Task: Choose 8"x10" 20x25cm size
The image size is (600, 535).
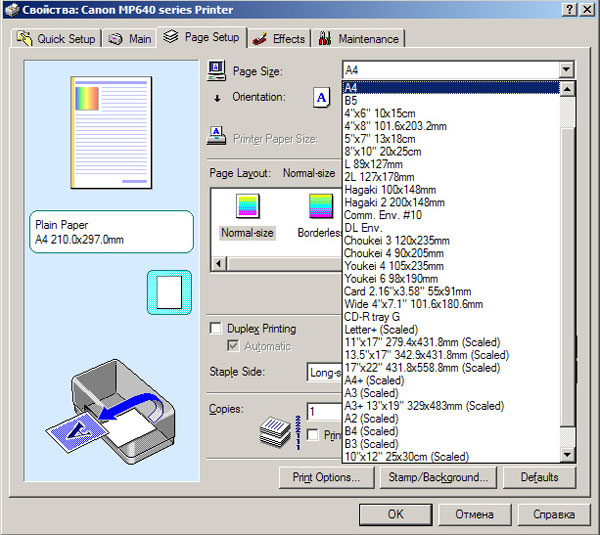Action: pos(451,151)
